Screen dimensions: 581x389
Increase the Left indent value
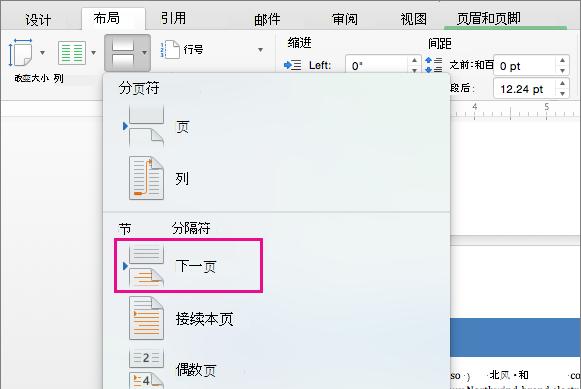(414, 60)
